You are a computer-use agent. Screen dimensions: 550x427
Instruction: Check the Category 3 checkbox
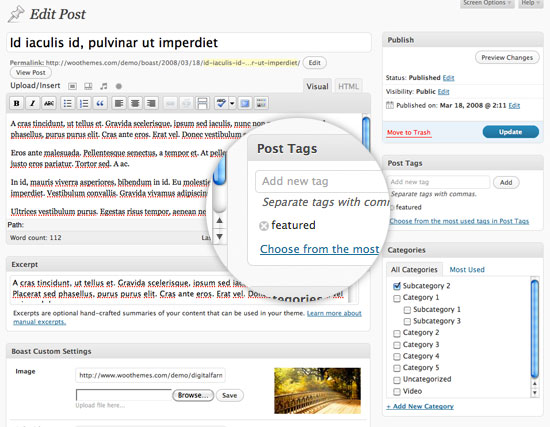point(397,345)
